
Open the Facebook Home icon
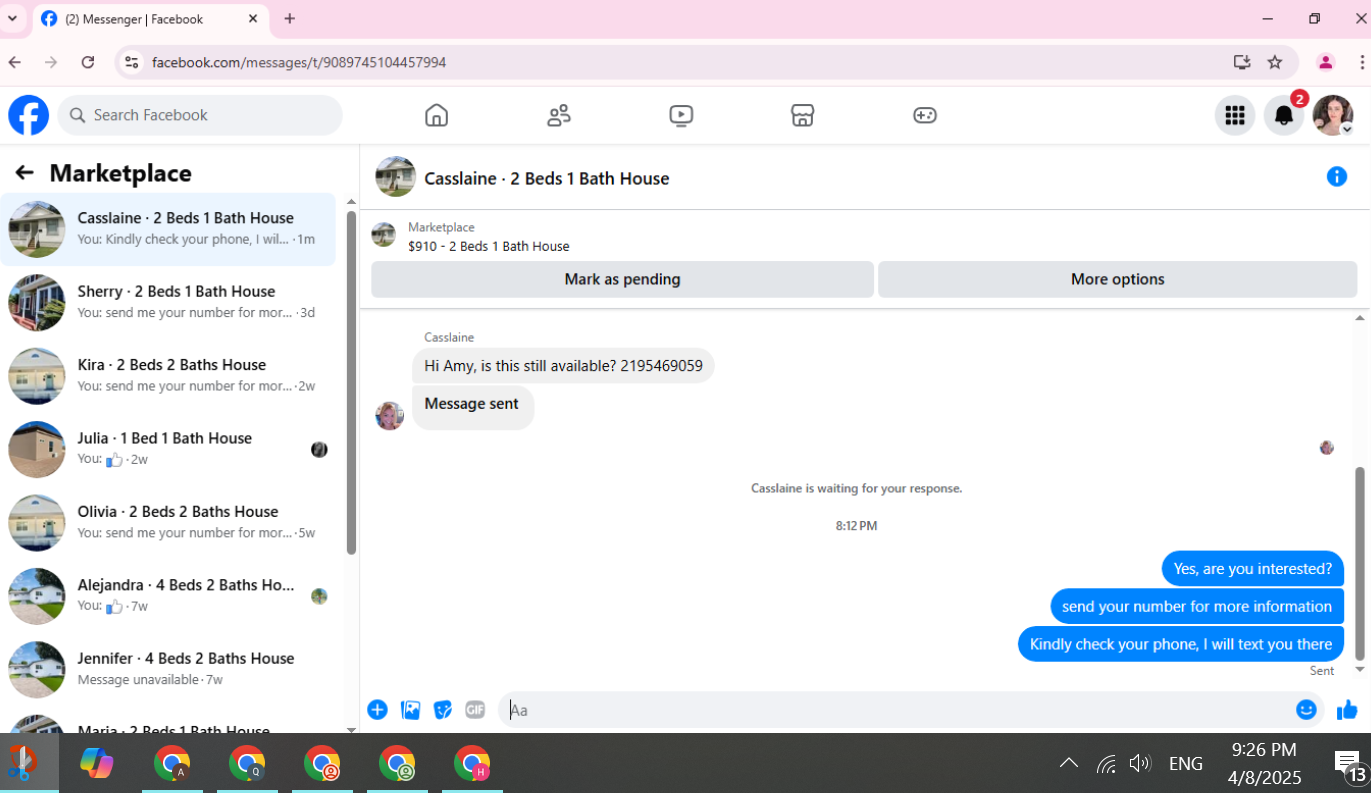436,115
